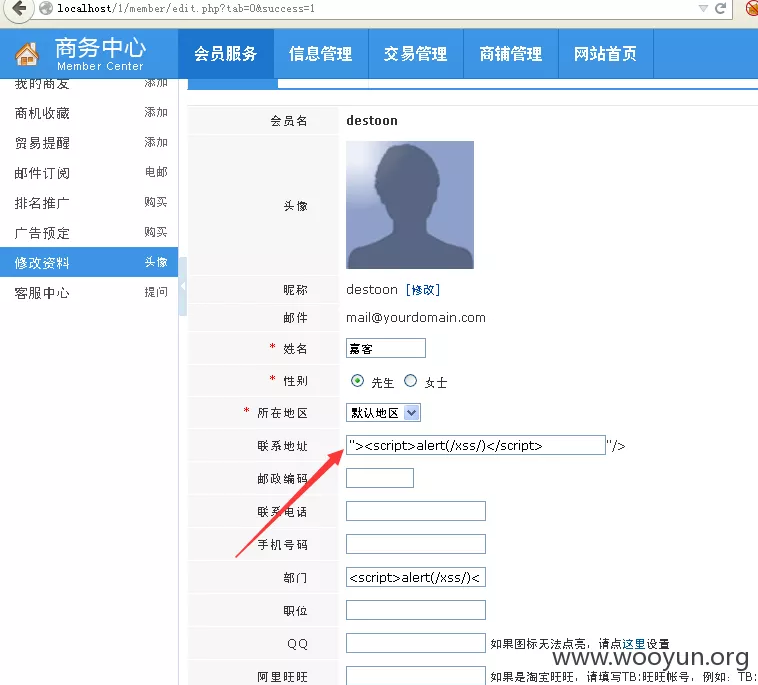
Task: Click the 阿里旺旺 input field
Action: (416, 675)
